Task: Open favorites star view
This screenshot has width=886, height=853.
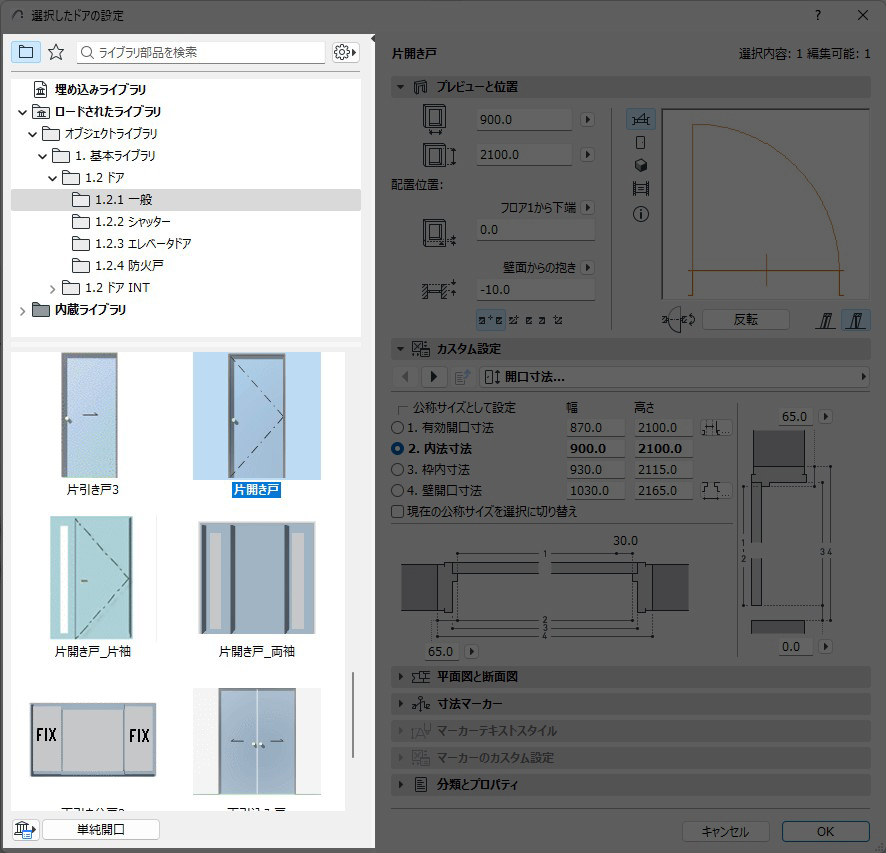Action: pos(56,52)
